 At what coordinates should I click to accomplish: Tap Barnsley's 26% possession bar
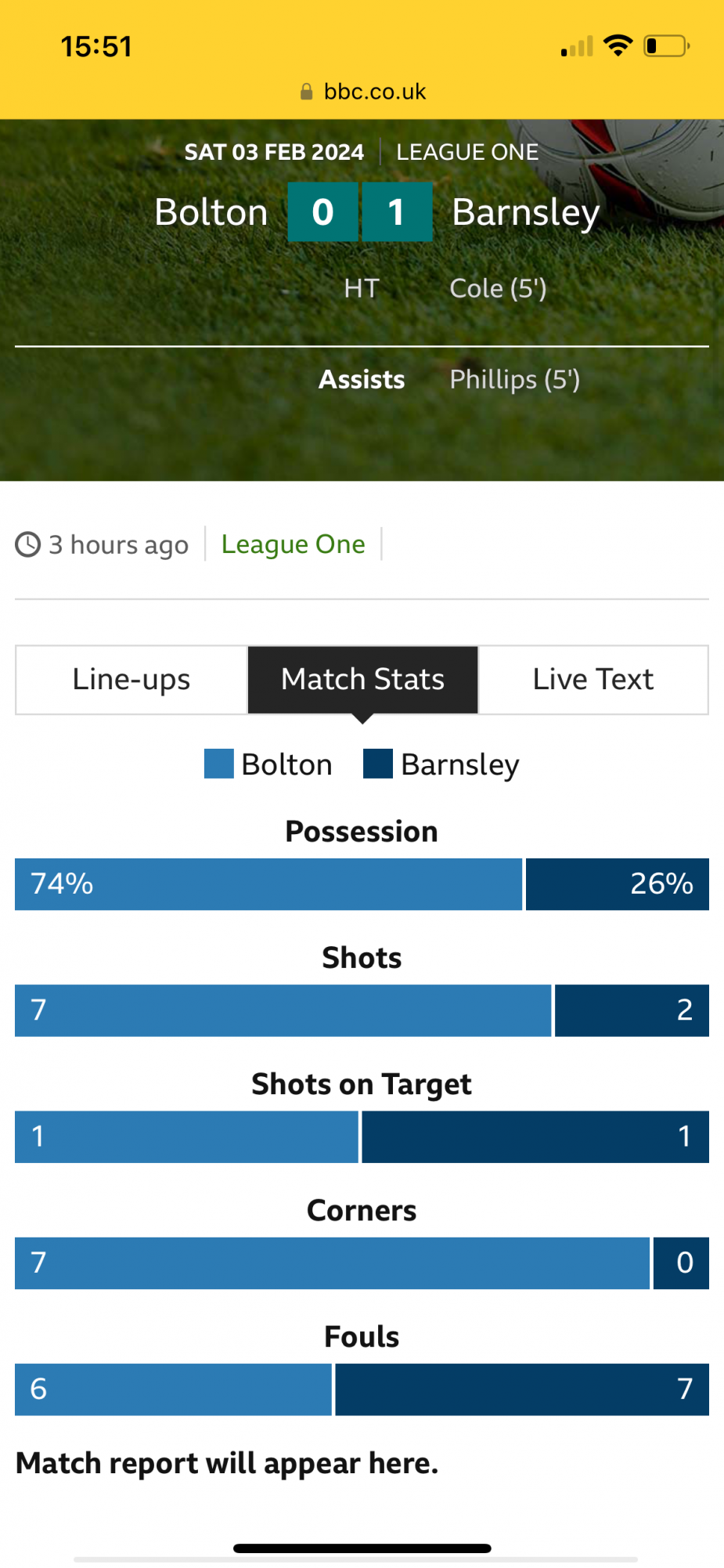(617, 884)
